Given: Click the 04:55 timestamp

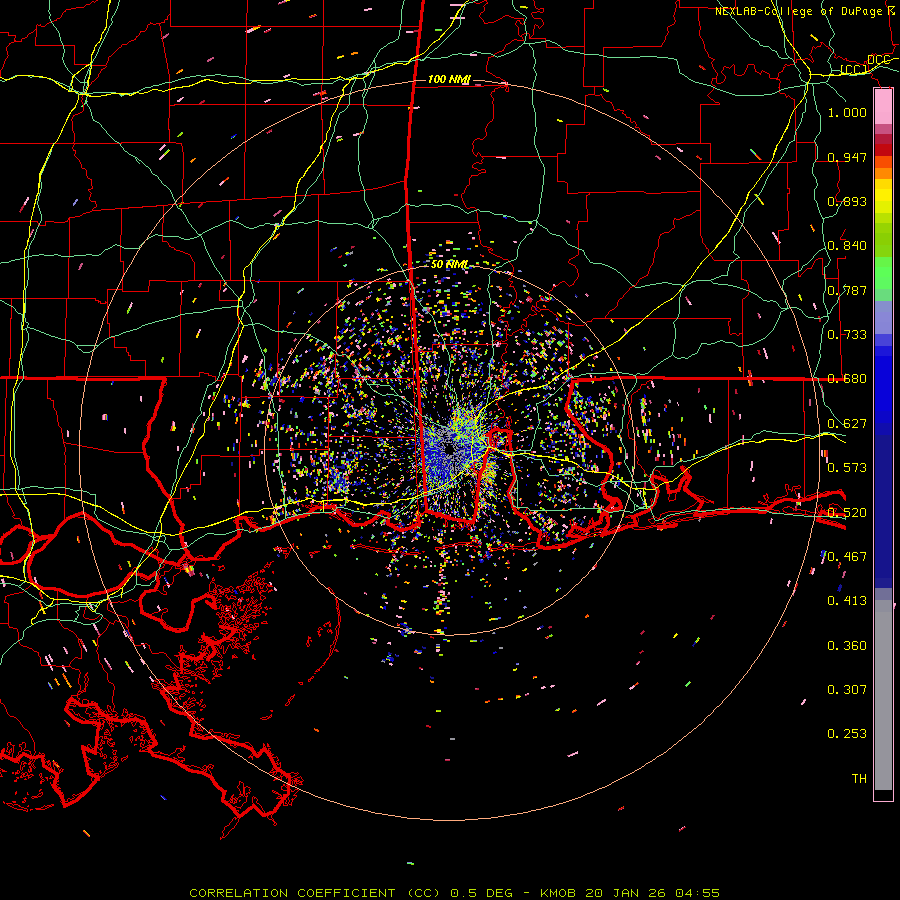Looking at the screenshot, I should pos(697,893).
